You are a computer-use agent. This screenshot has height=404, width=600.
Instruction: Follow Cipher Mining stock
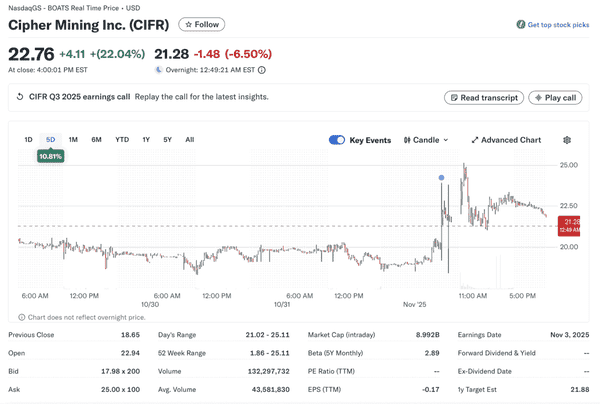(x=202, y=24)
